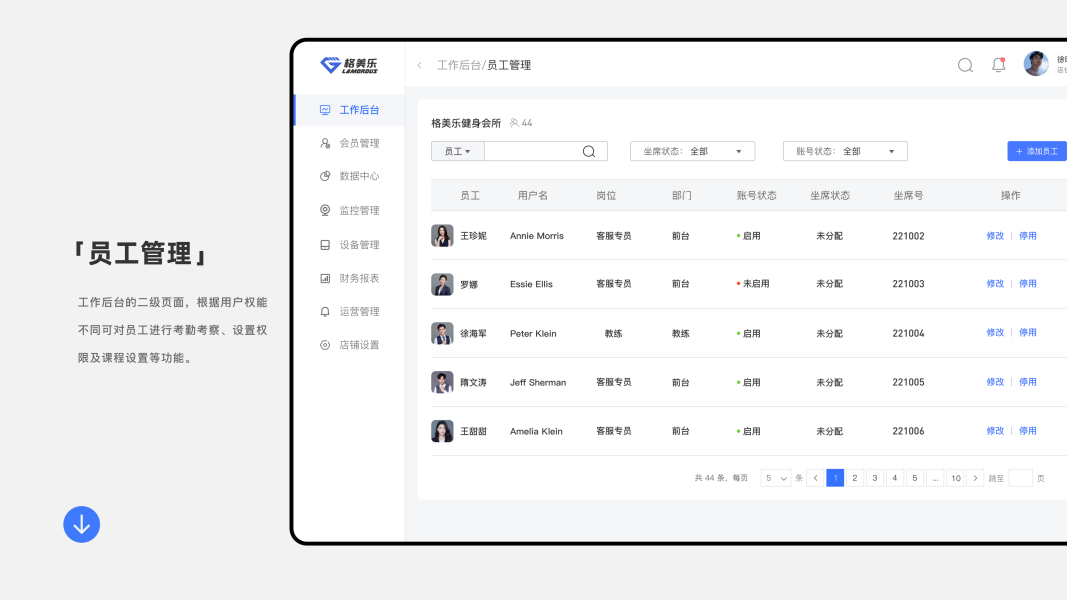1067x600 pixels.
Task: Open the per-page count dropdown showing 5
Action: click(776, 478)
